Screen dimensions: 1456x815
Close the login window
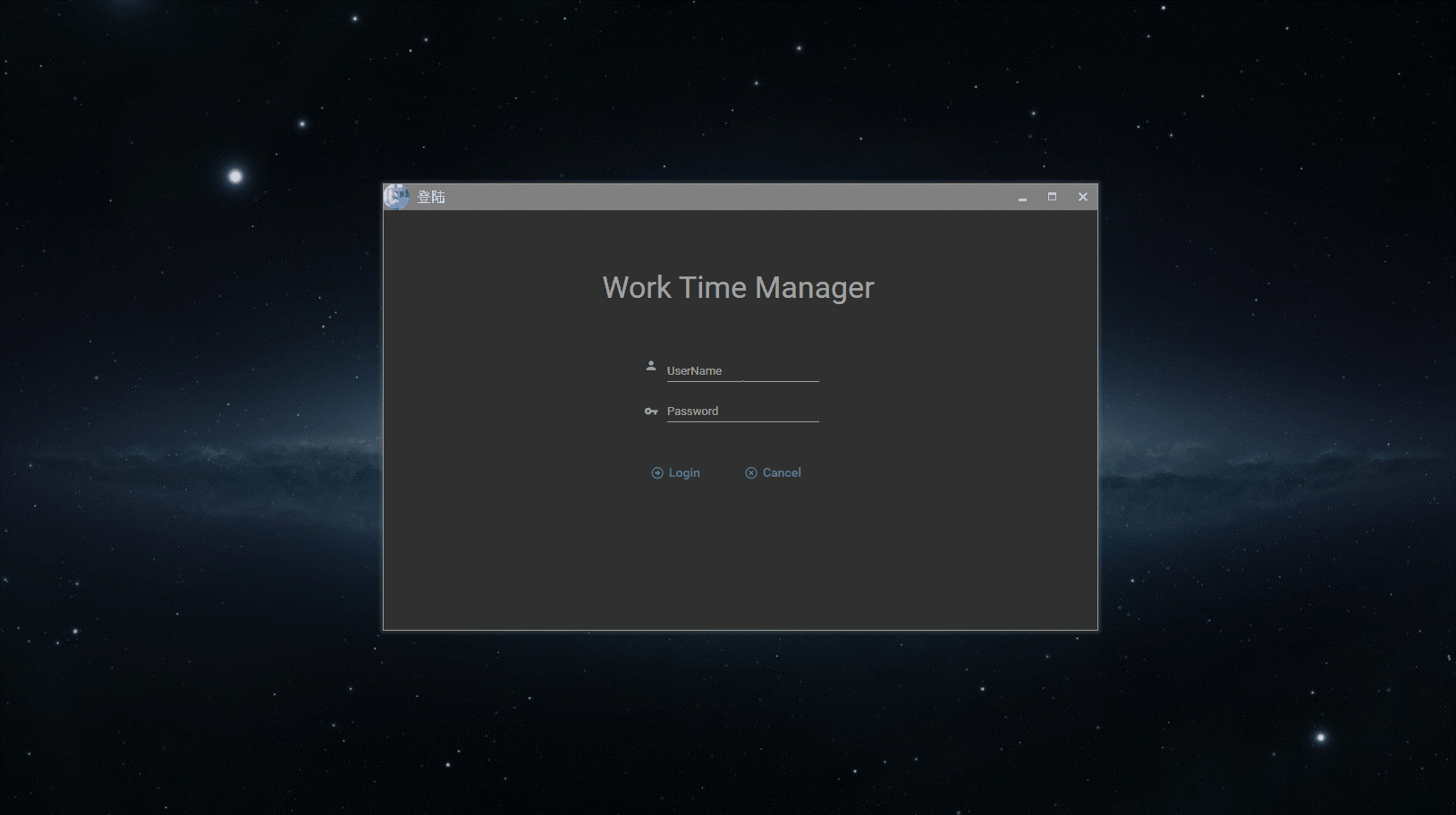[x=1082, y=197]
